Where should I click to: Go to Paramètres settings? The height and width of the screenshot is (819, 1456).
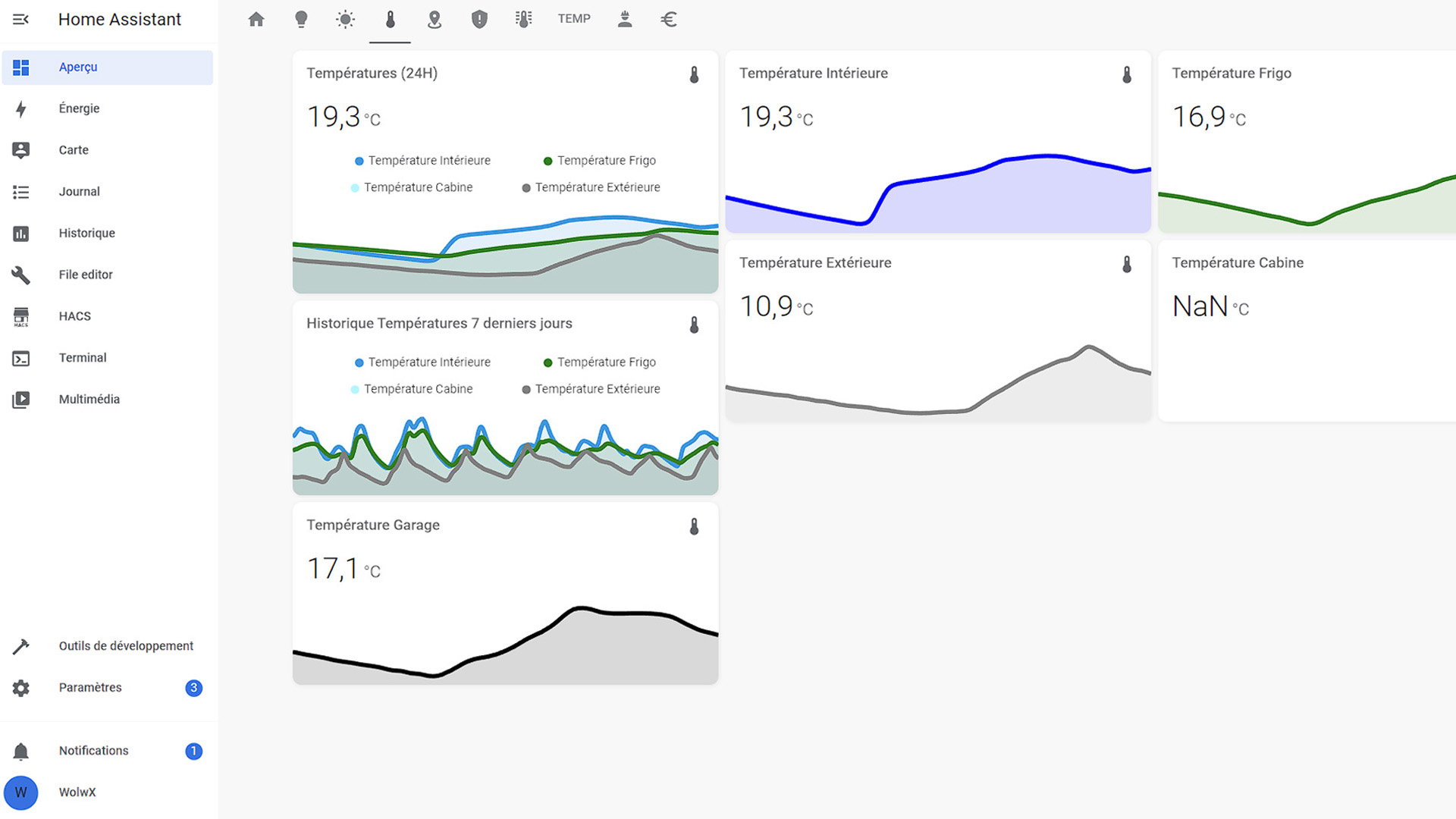(90, 688)
